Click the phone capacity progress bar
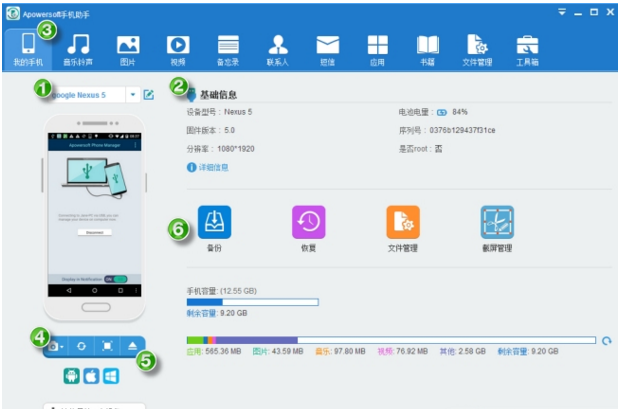Screen dimensions: 622x409 click(253, 302)
